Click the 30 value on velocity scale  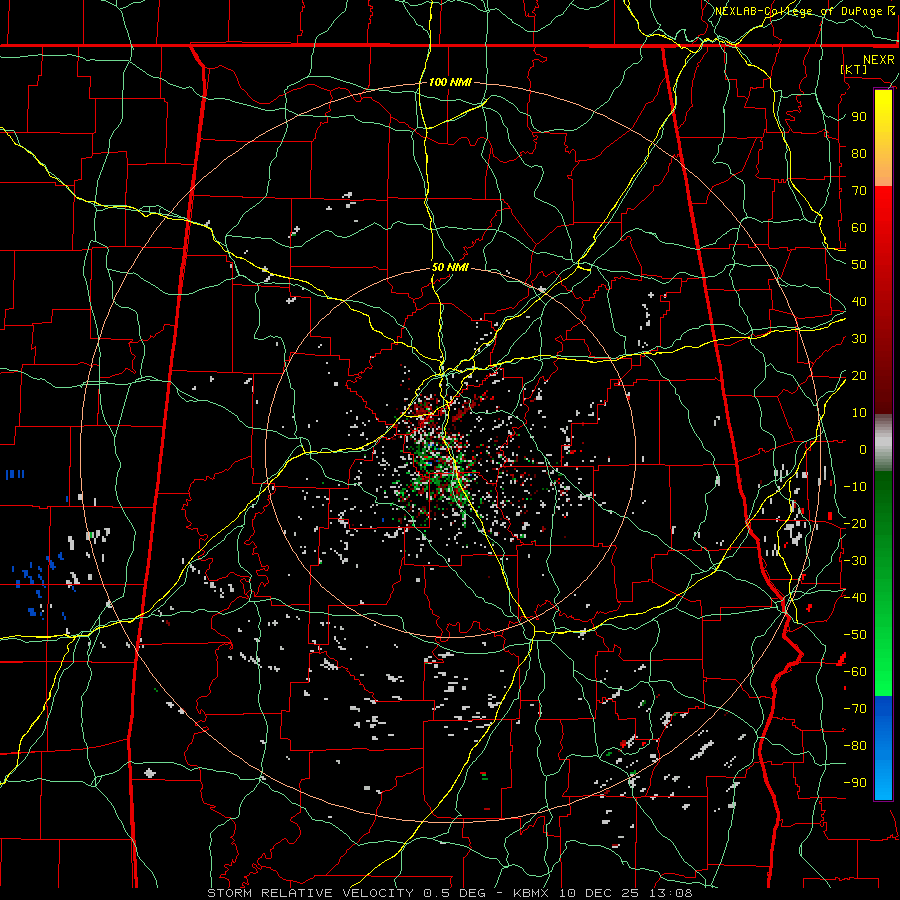pyautogui.click(x=859, y=339)
